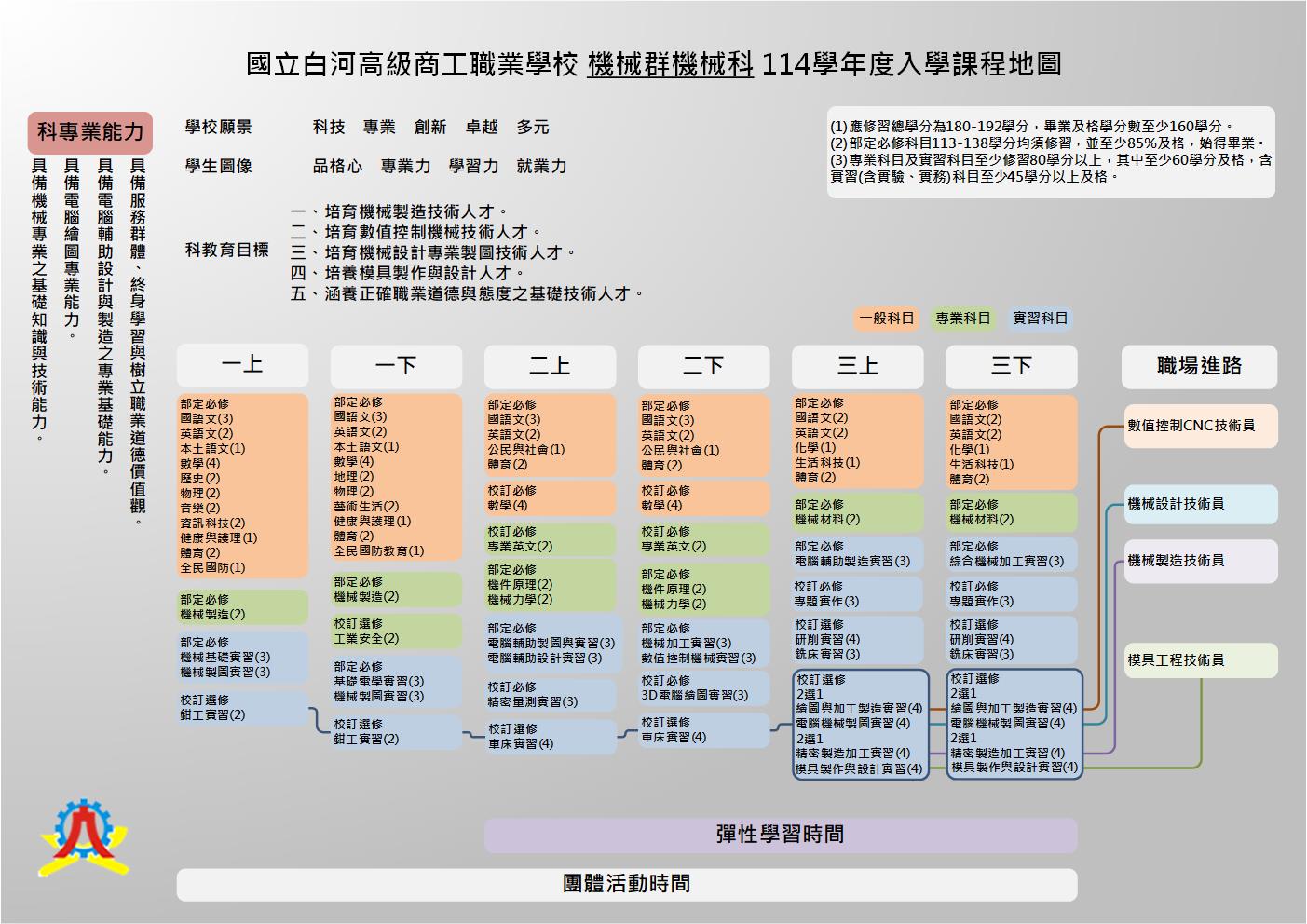Click goal 五、涵養正確職業道德與態度

coord(468,294)
